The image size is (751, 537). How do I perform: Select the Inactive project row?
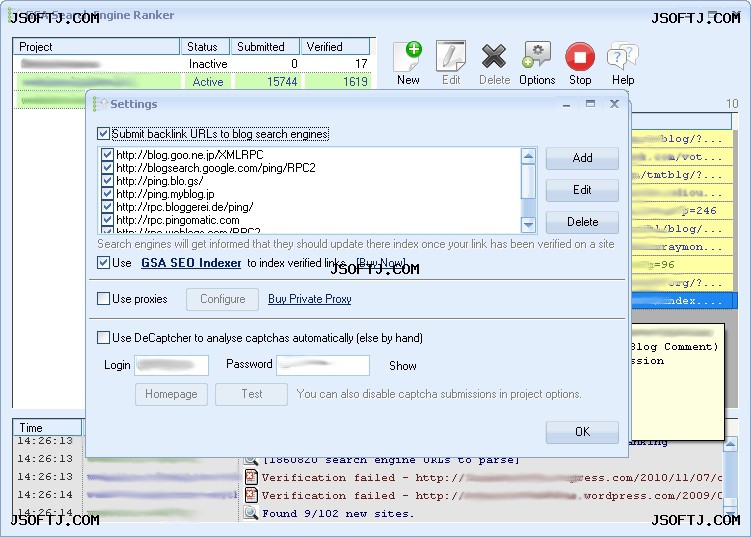tap(192, 64)
